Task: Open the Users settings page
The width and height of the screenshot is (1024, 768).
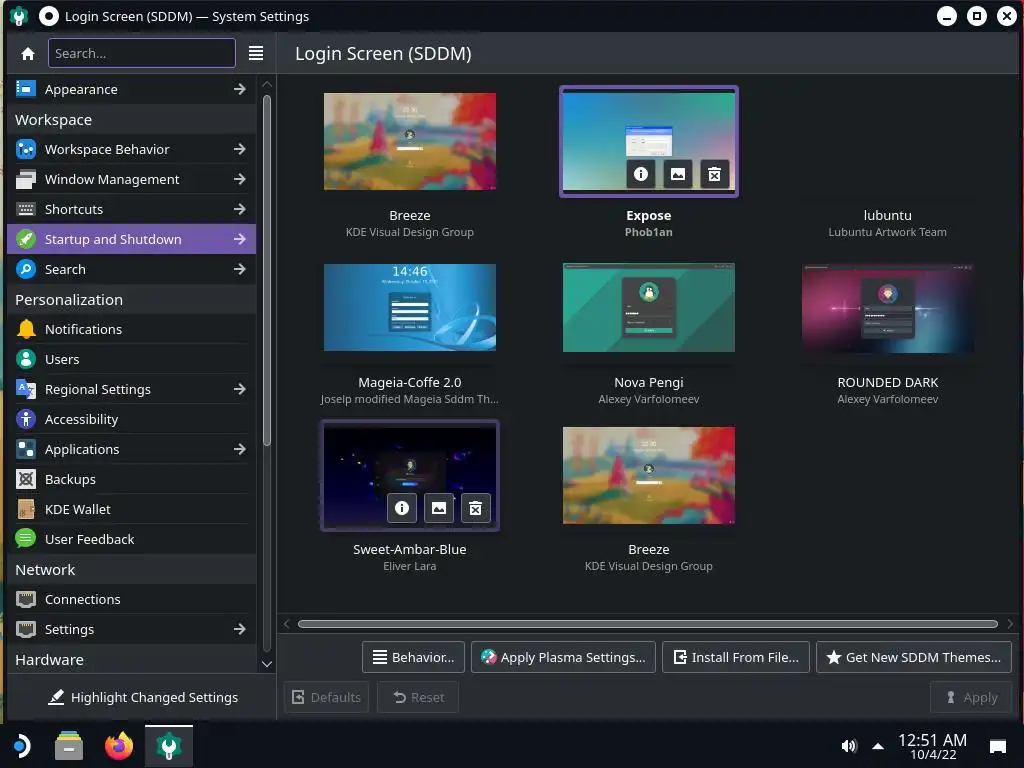Action: (x=131, y=359)
